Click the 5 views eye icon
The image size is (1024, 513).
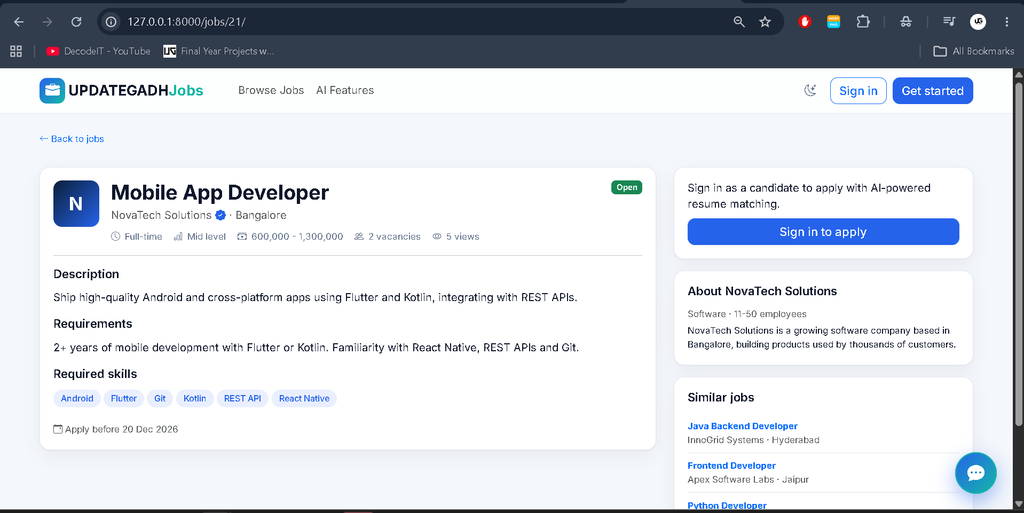(x=437, y=236)
